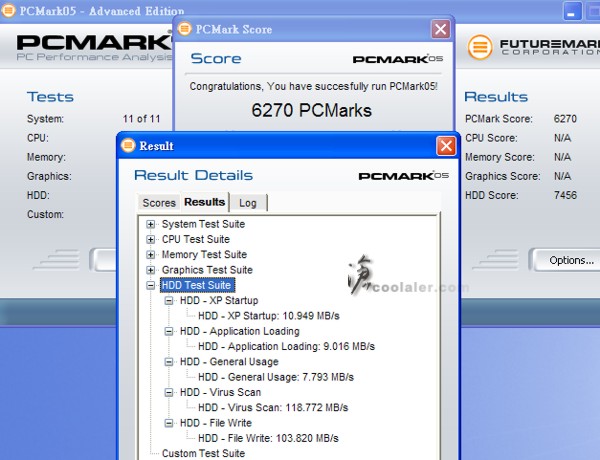Select the HDD - File Write parent row
This screenshot has width=600, height=460.
point(216,423)
